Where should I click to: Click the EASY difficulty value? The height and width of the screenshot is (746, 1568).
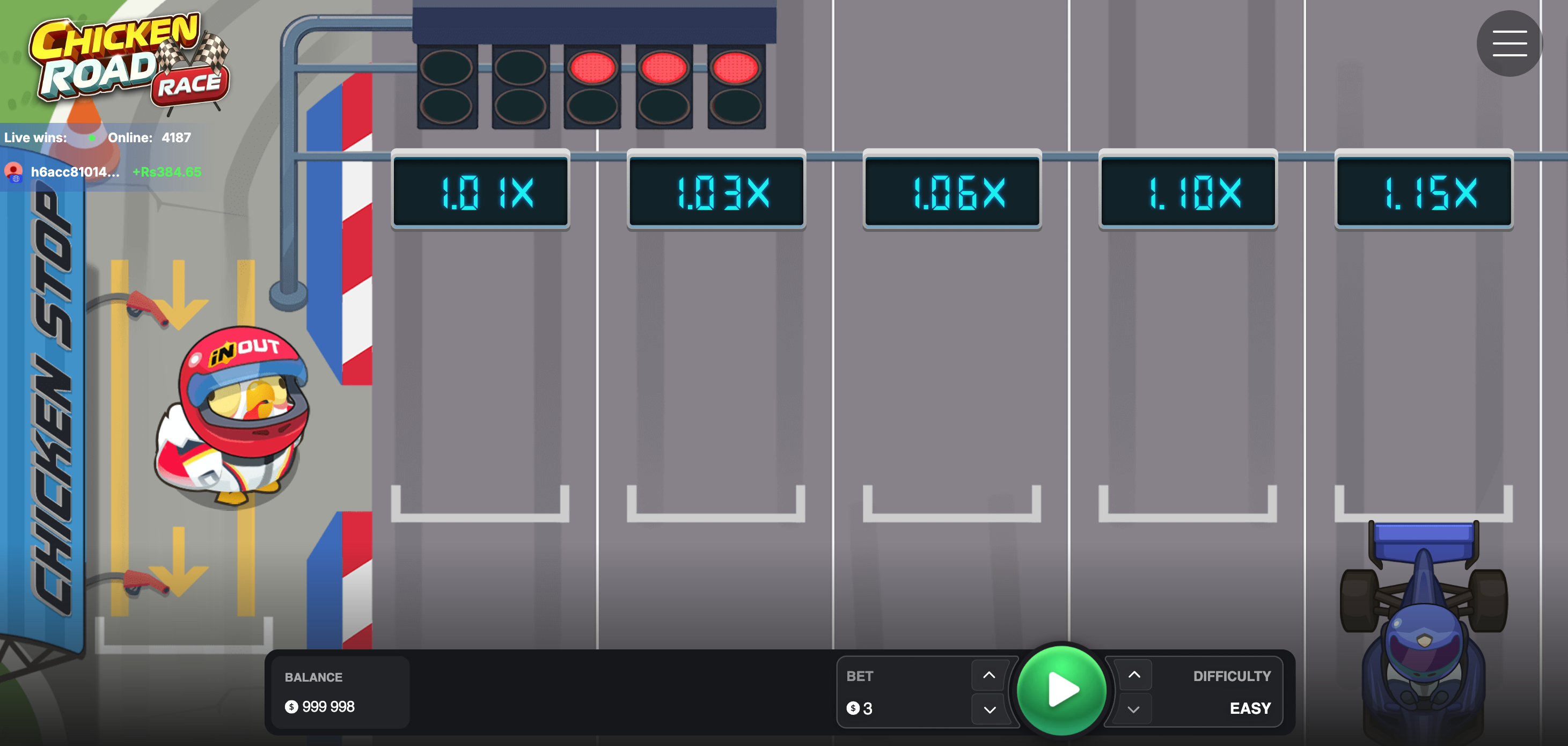click(1250, 708)
